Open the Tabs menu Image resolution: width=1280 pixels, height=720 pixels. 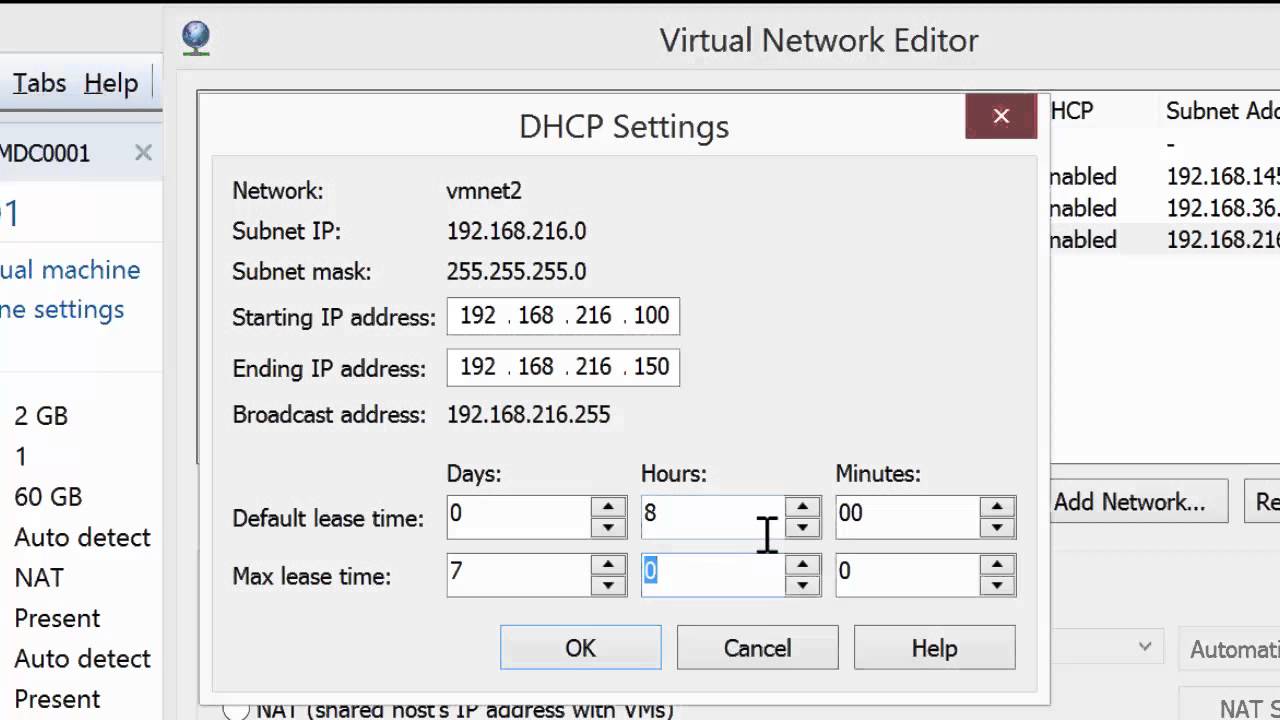(x=39, y=83)
